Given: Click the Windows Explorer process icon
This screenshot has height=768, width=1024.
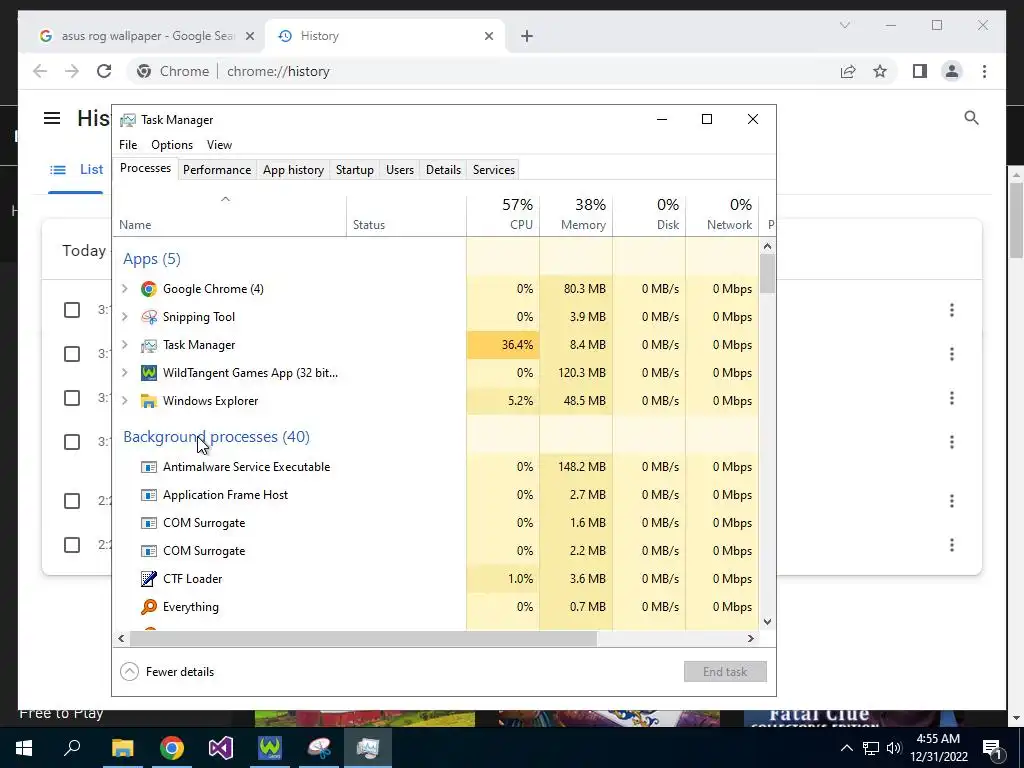Looking at the screenshot, I should pyautogui.click(x=149, y=401).
